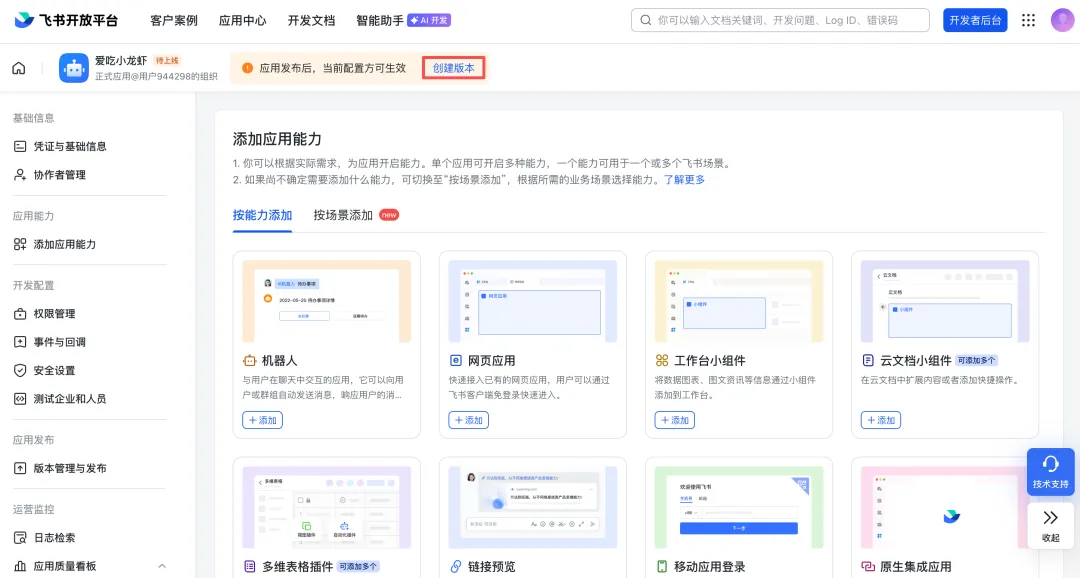Screen dimensions: 1080x578
Task: Click the 开发者后台 button
Action: (975, 21)
